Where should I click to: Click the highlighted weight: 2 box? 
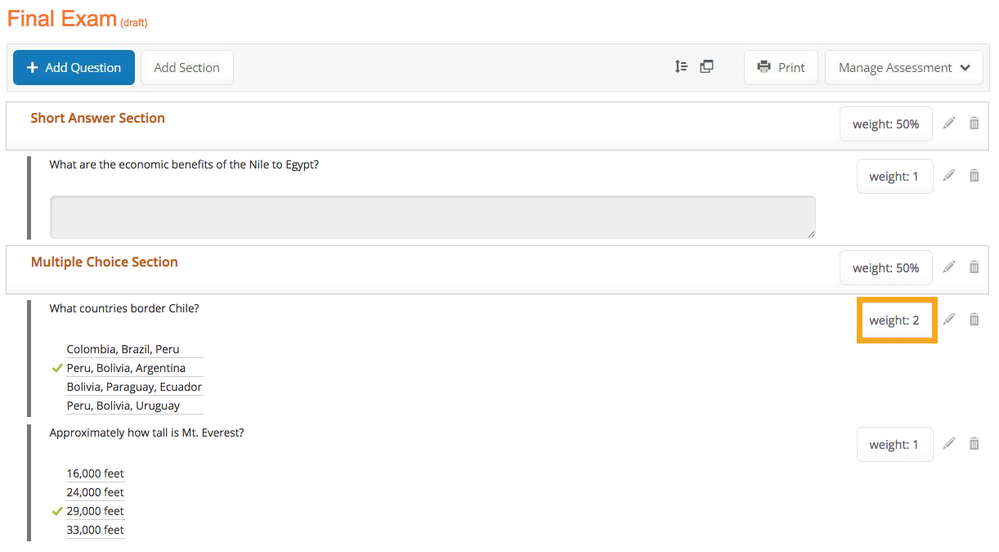point(896,320)
